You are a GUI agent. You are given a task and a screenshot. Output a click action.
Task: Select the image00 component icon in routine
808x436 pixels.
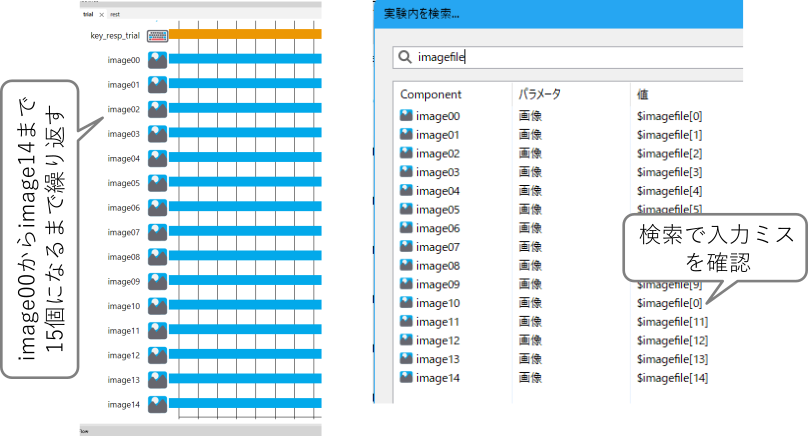click(x=157, y=60)
